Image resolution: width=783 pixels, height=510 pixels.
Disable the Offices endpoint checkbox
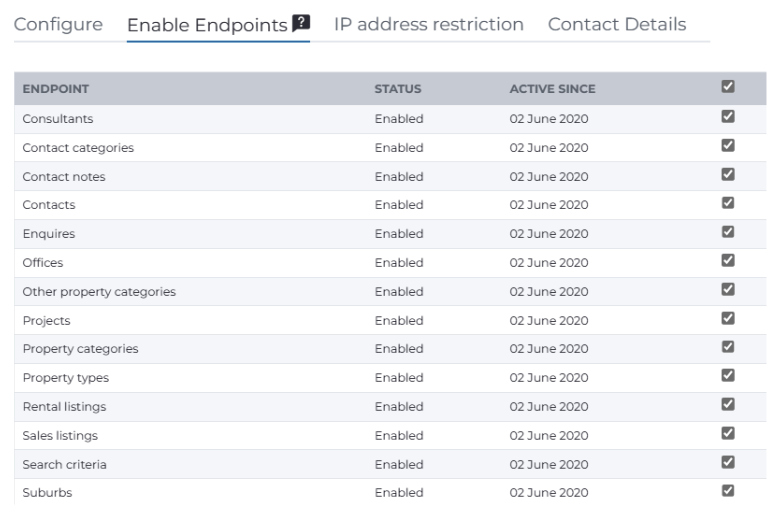[x=728, y=261]
